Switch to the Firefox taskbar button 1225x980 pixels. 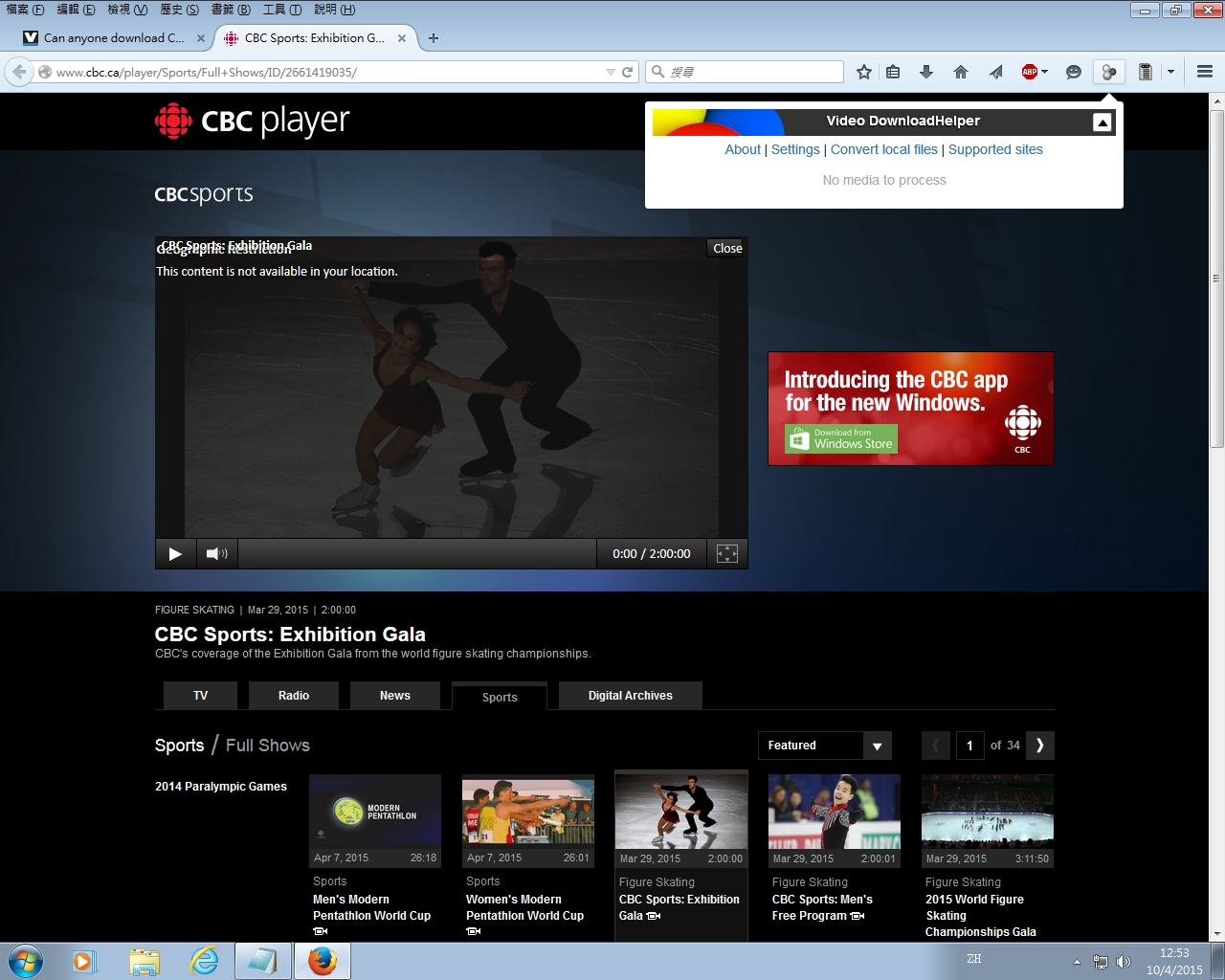click(x=323, y=961)
